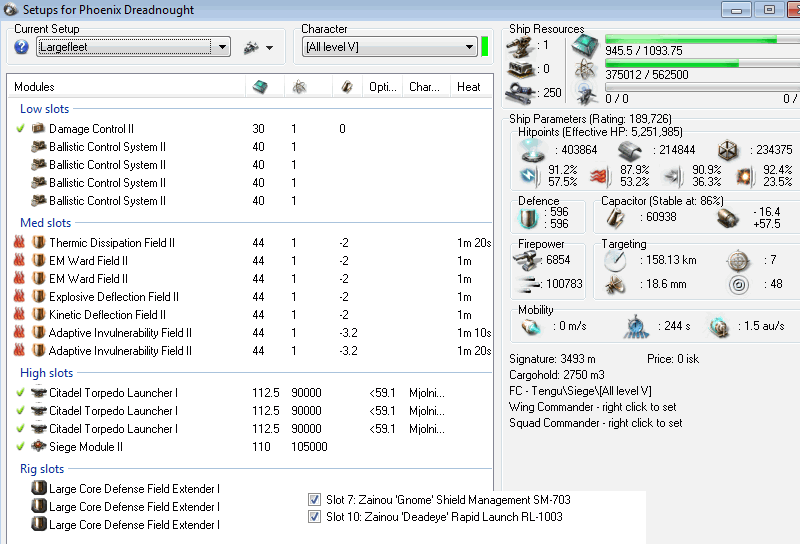Toggle the green active checkmark on Damage Control II
The height and width of the screenshot is (544, 800).
tap(20, 129)
